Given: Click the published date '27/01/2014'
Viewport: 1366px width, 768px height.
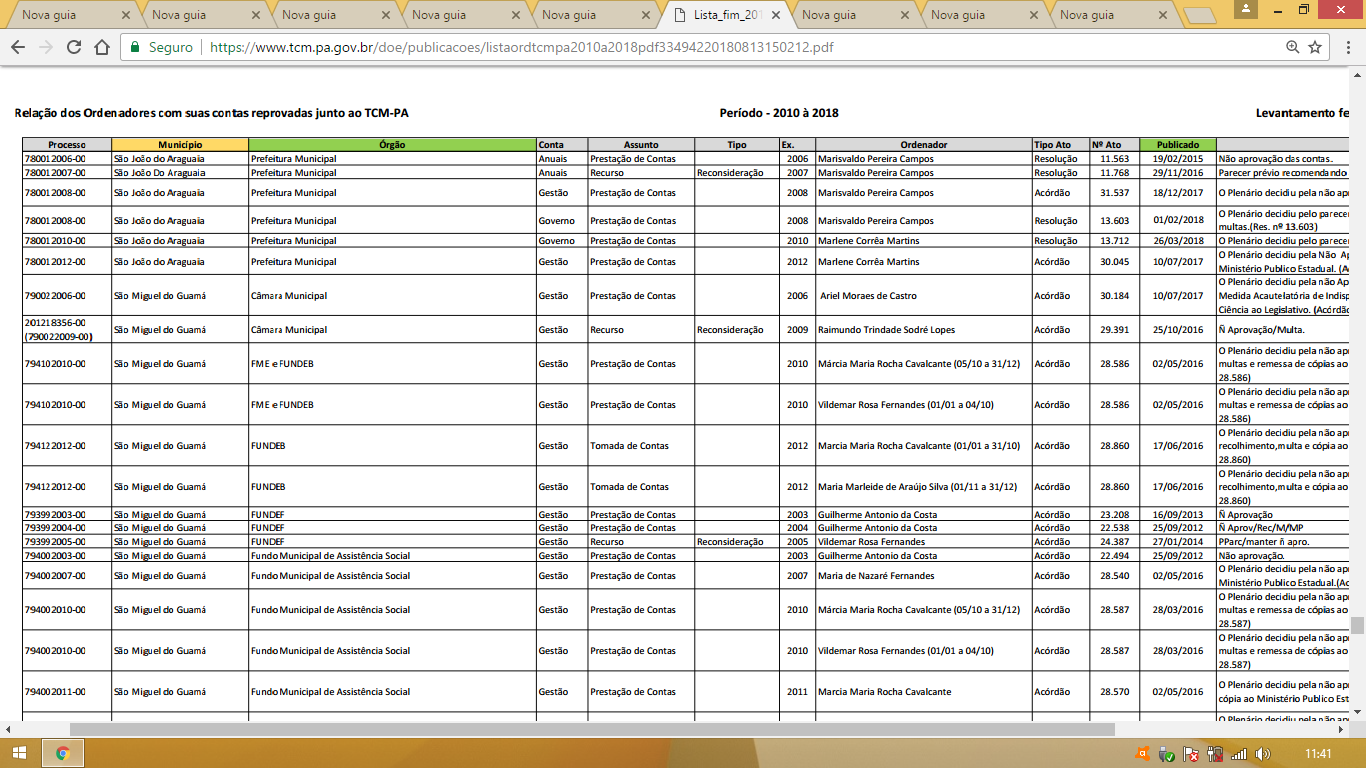Looking at the screenshot, I should tap(1178, 542).
